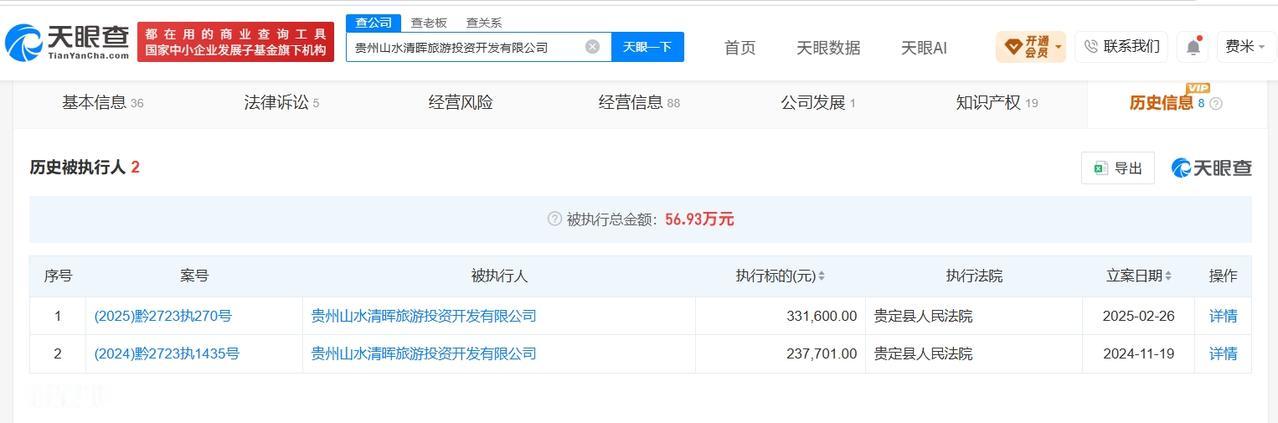Open the 公司发展 tab
The width and height of the screenshot is (1278, 423).
click(818, 102)
